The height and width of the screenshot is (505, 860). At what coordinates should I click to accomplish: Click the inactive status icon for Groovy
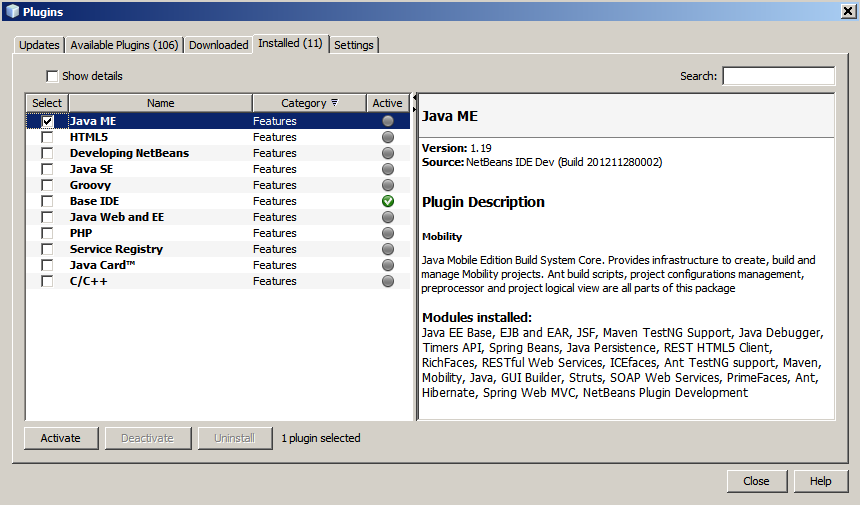point(388,185)
